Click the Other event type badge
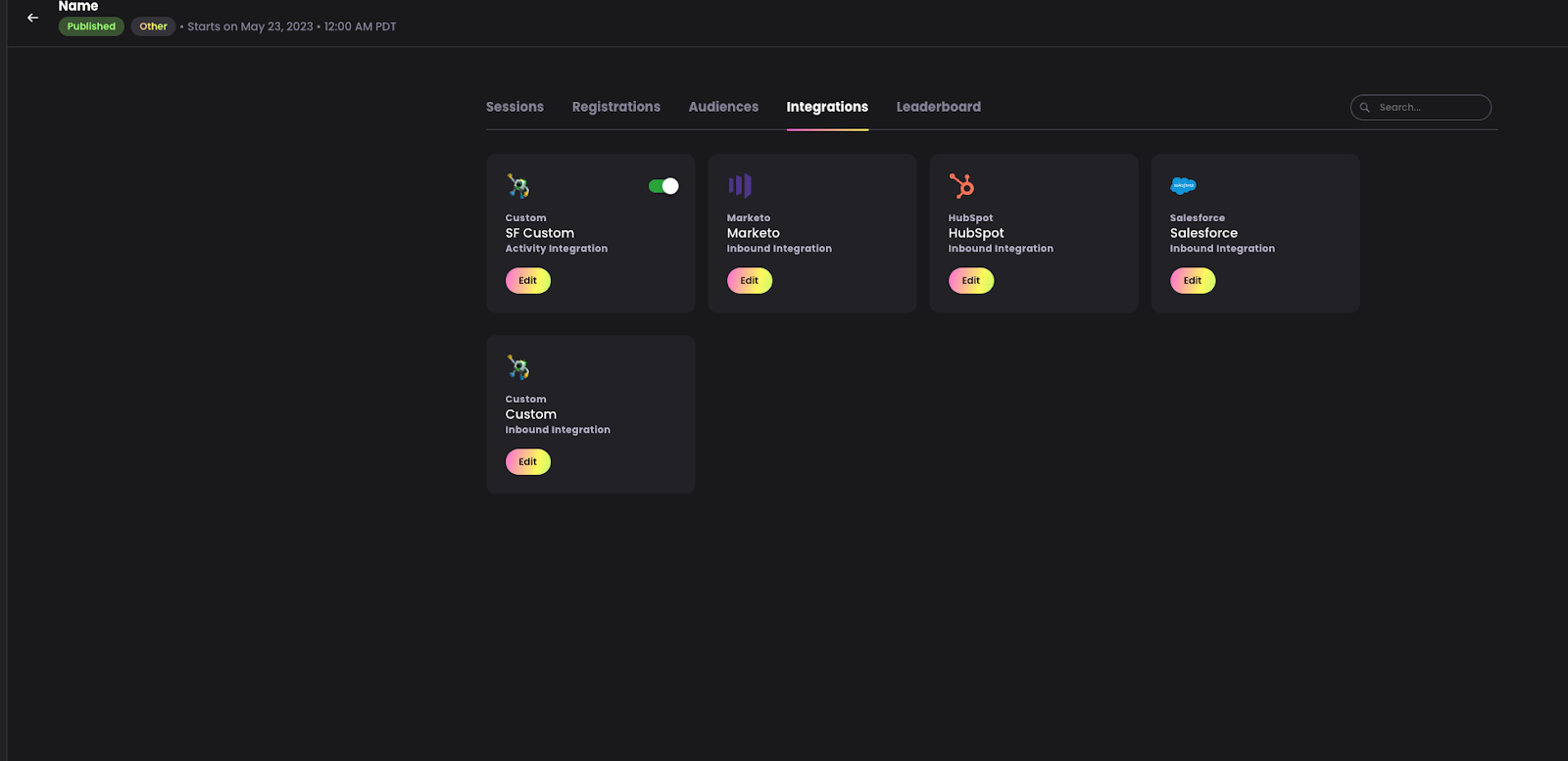 (153, 26)
